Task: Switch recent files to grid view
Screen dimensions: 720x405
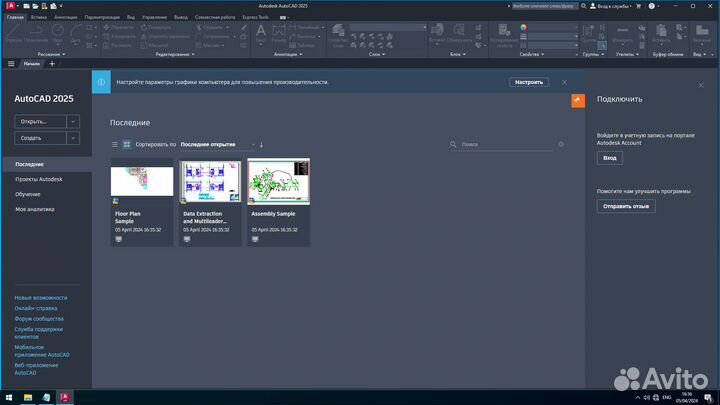Action: click(x=127, y=144)
